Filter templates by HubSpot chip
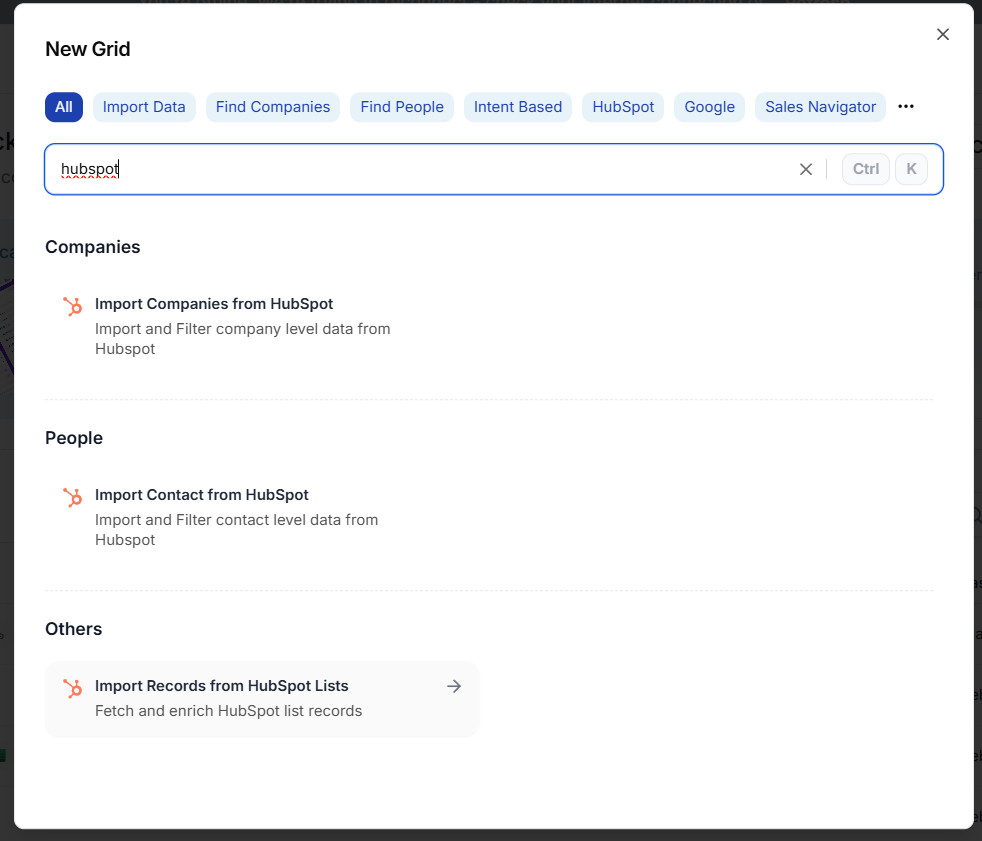 point(623,107)
